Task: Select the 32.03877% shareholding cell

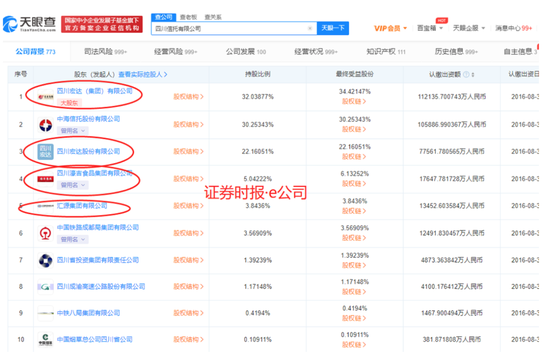Action: coord(258,96)
